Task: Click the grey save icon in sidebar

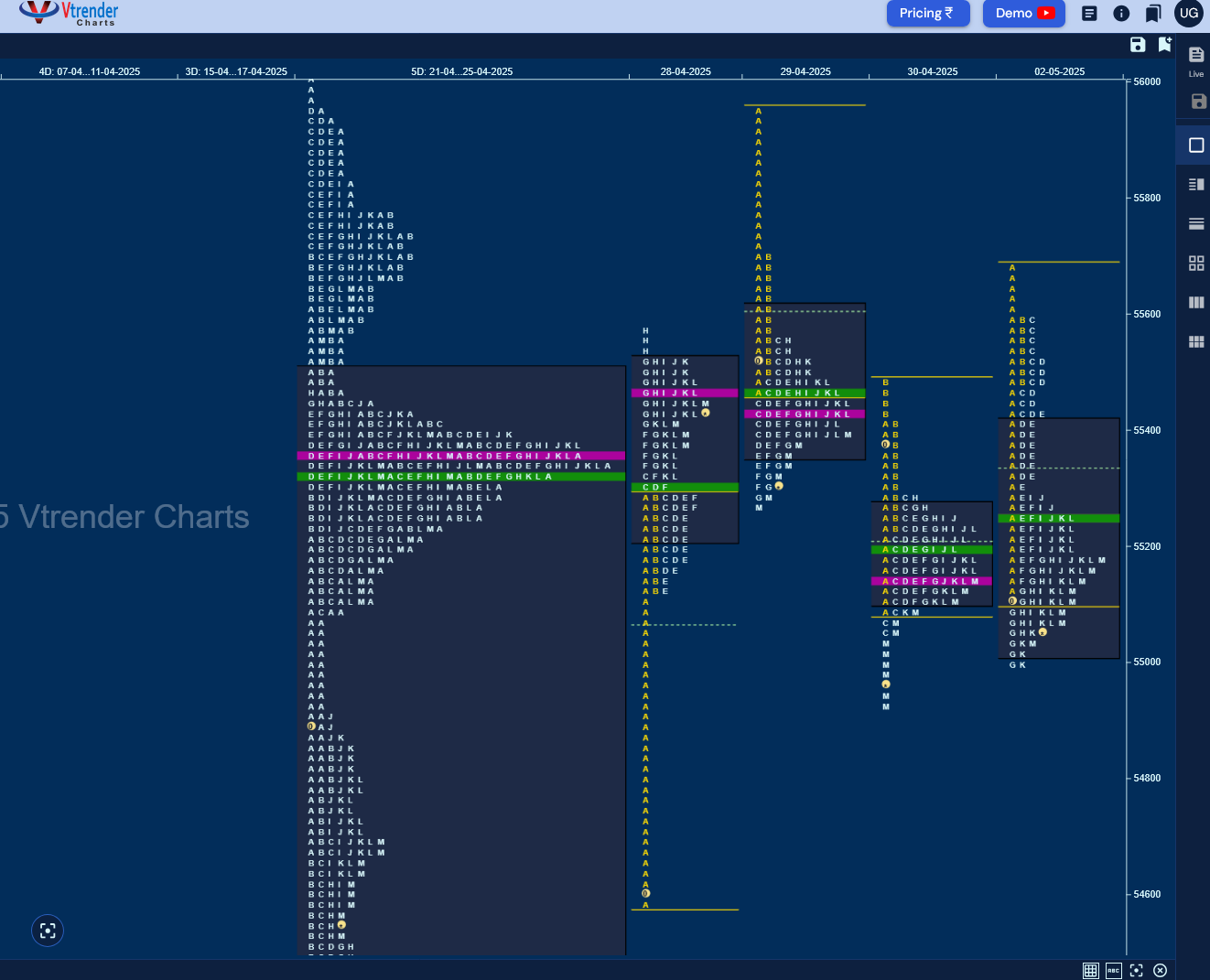Action: click(x=1198, y=101)
